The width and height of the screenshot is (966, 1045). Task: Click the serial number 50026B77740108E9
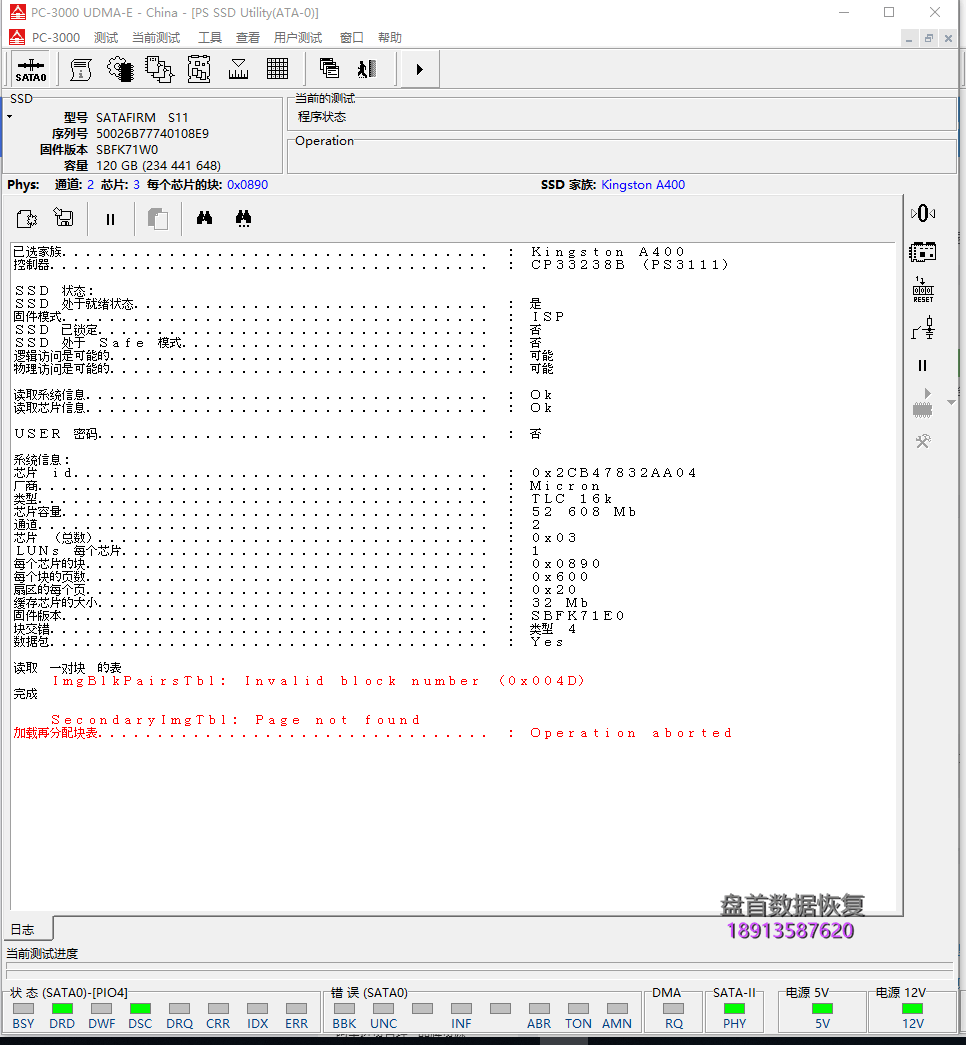tap(152, 133)
